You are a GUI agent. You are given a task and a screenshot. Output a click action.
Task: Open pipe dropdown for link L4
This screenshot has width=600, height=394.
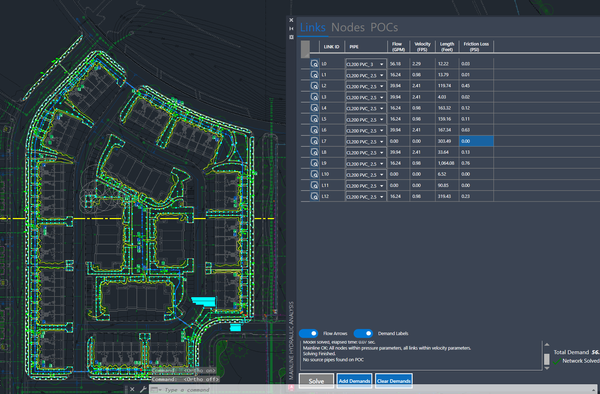(381, 109)
